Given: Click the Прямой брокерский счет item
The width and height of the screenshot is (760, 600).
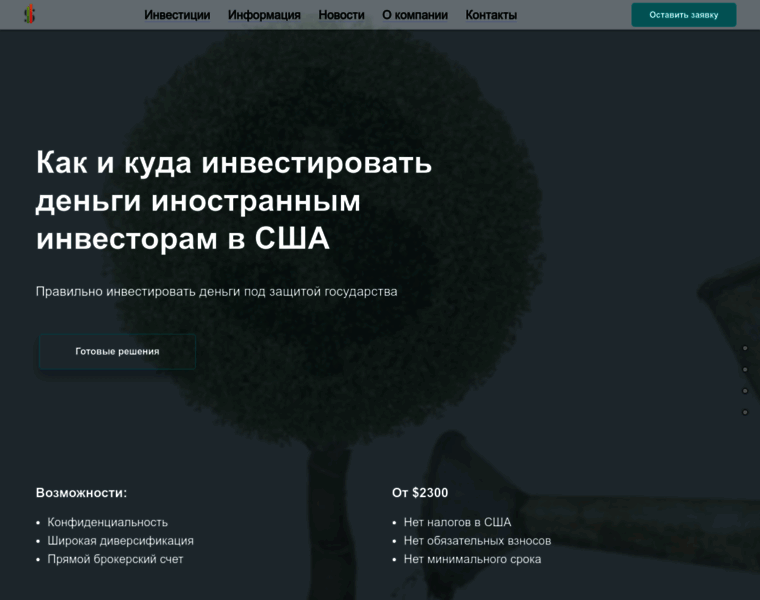Looking at the screenshot, I should [115, 559].
